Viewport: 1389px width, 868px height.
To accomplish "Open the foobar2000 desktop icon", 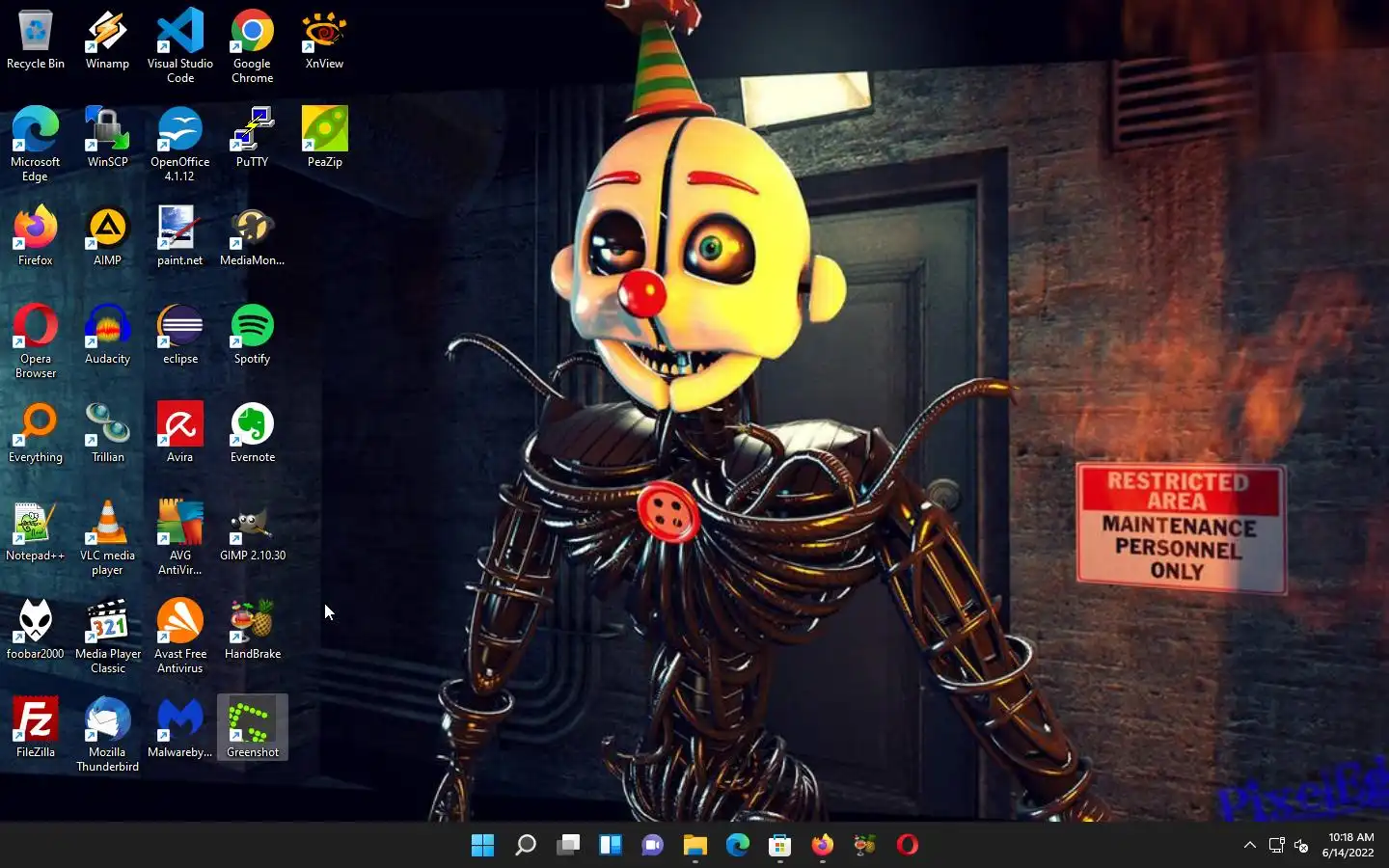I will coord(36,631).
